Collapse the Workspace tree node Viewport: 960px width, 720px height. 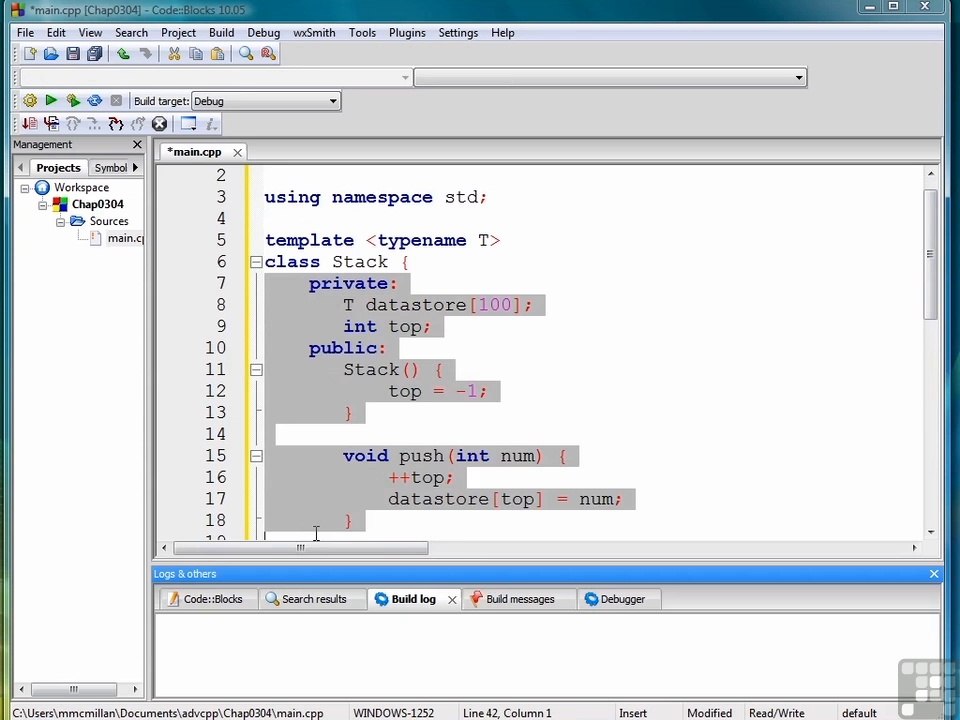pos(24,189)
